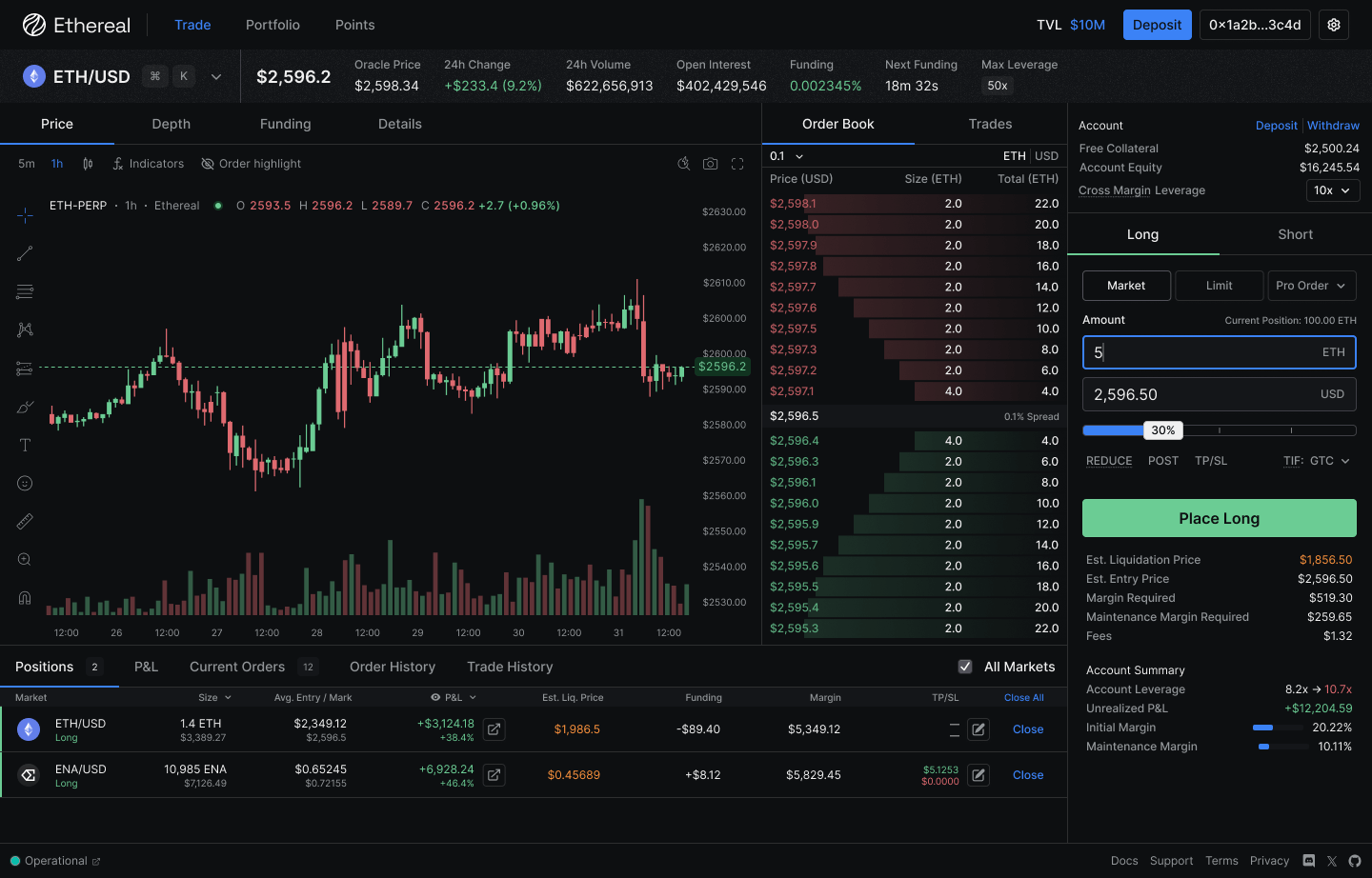Edit TP/SL for ETH/USD position
Screen dimensions: 1372x878
click(x=979, y=729)
